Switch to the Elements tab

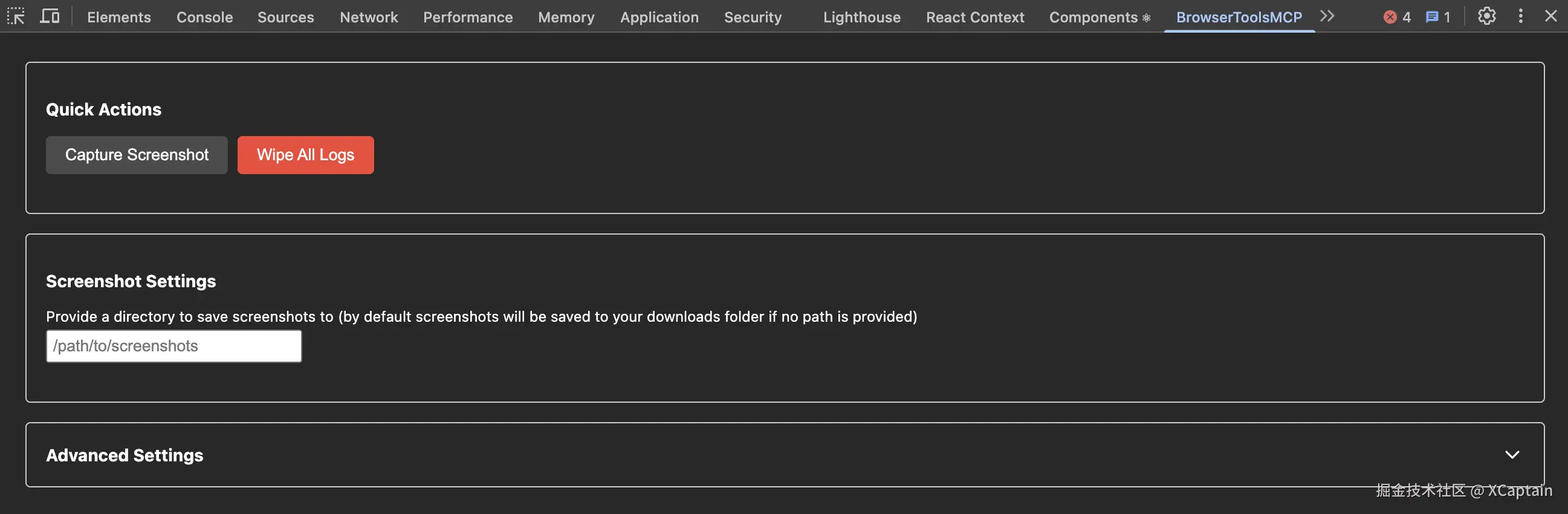118,17
